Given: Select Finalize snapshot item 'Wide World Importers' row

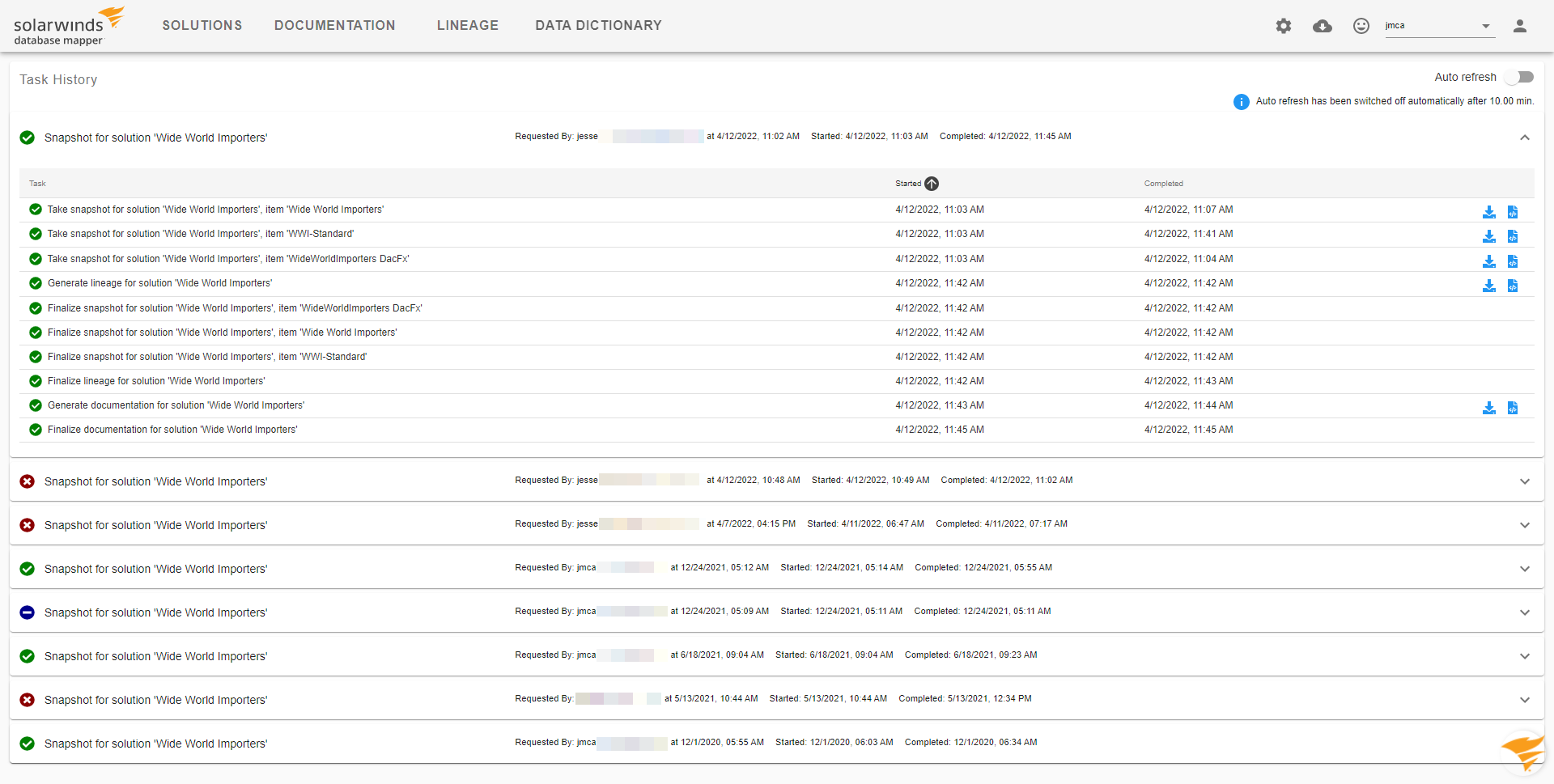Looking at the screenshot, I should (777, 333).
